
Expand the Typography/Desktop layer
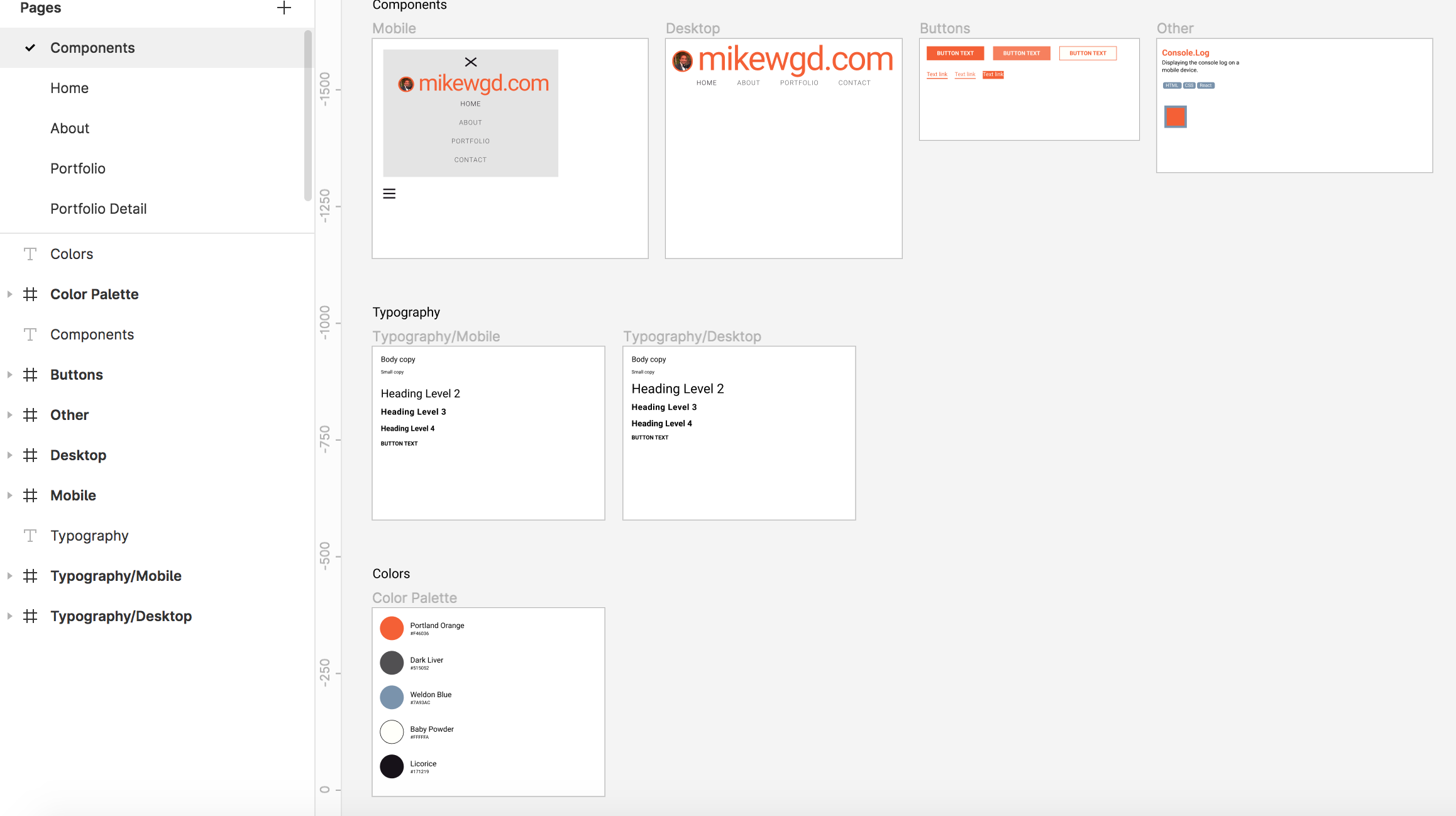9,616
